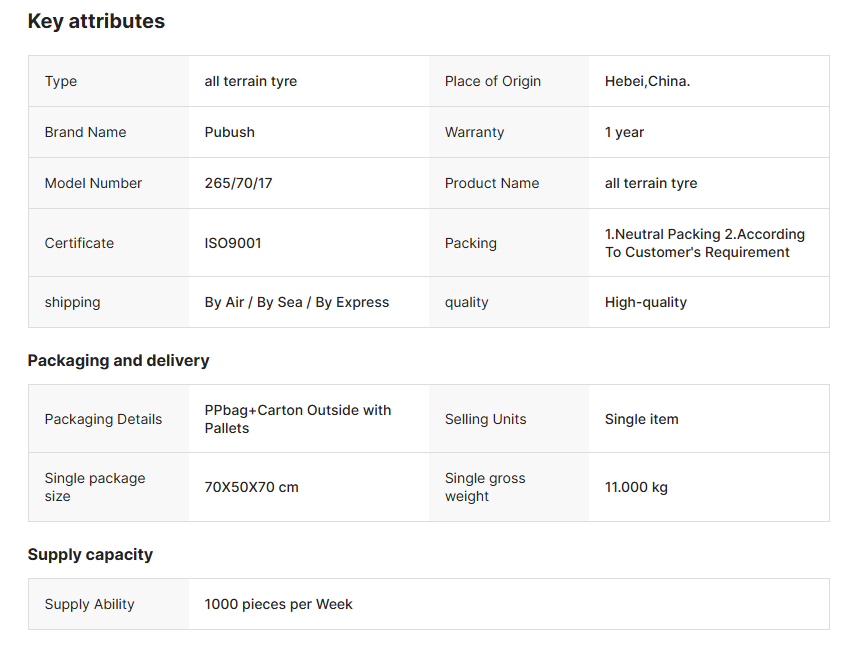Click the ISO9001 certificate value
The width and height of the screenshot is (856, 647).
point(233,243)
